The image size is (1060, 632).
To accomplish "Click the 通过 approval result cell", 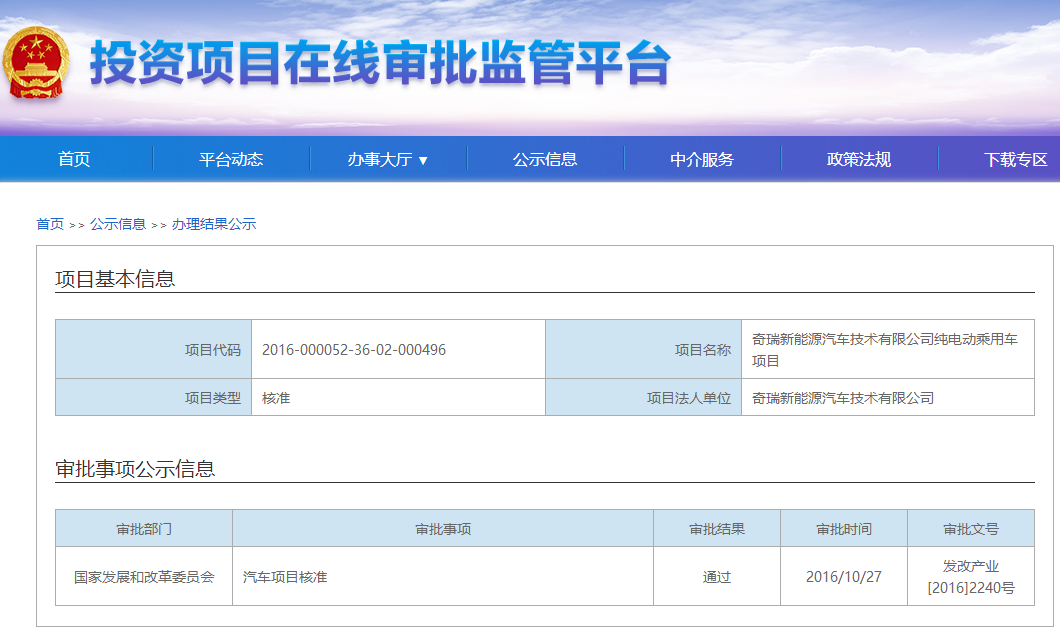I will [x=716, y=576].
